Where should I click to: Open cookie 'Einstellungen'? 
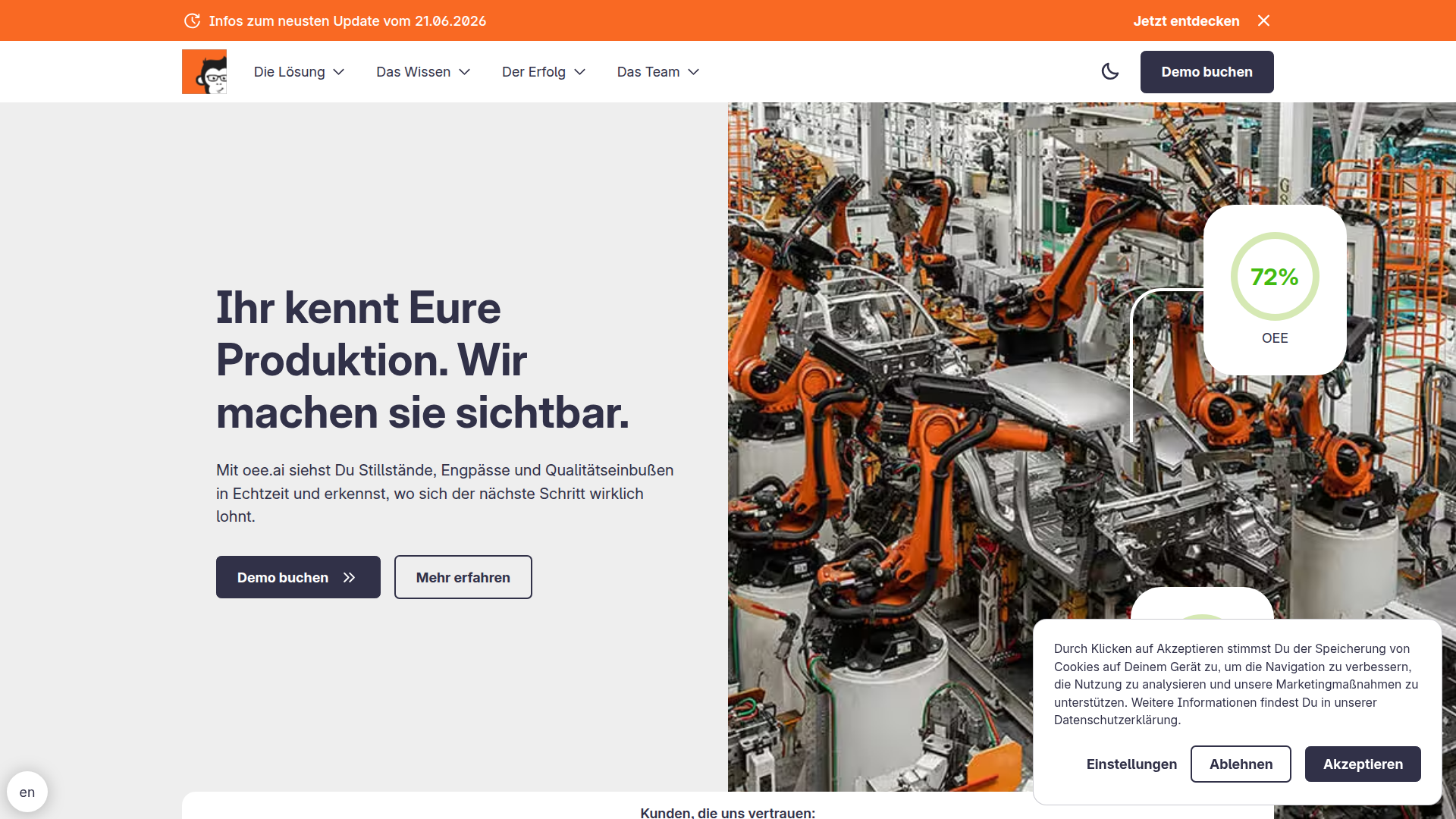(1131, 764)
